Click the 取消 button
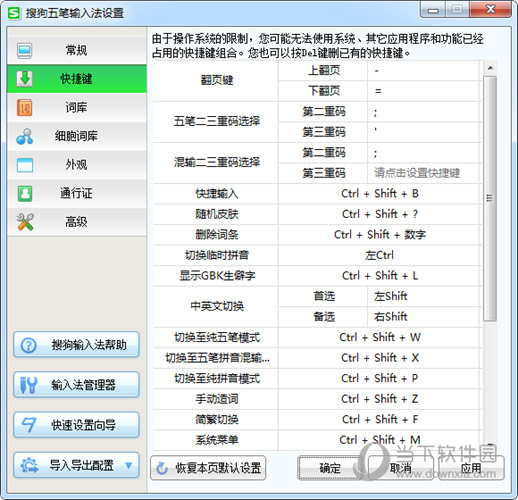 pos(400,468)
